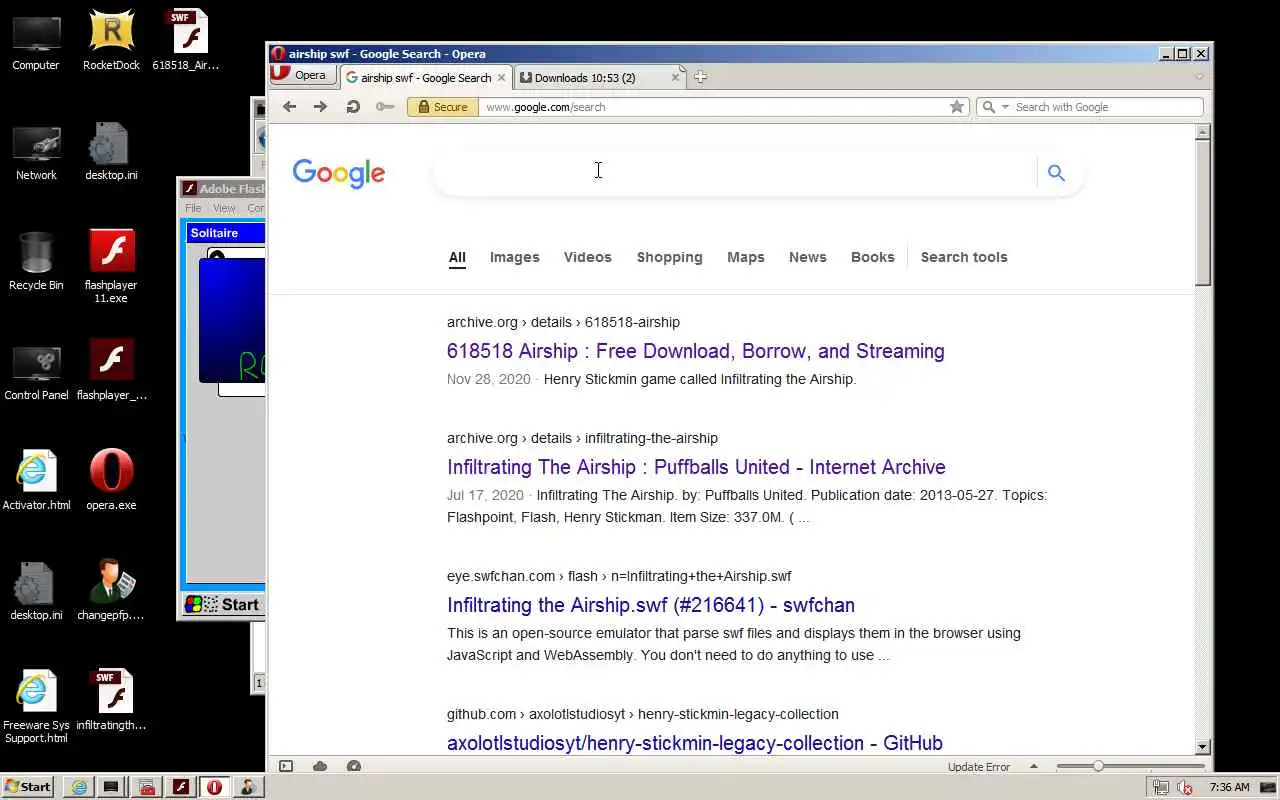1280x800 pixels.
Task: Click 'Update Error' in Opera status bar
Action: (979, 767)
